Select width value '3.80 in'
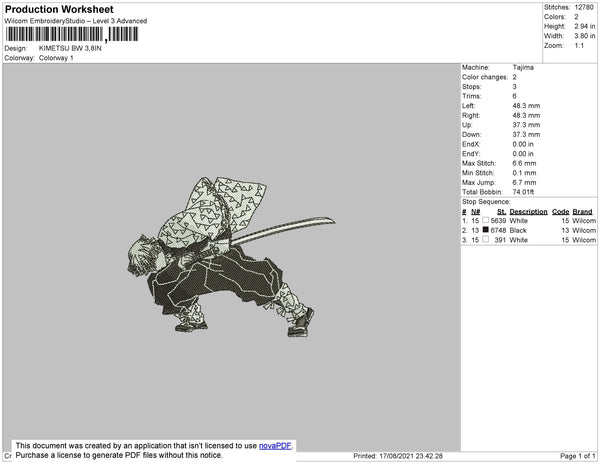The width and height of the screenshot is (600, 464). point(585,36)
